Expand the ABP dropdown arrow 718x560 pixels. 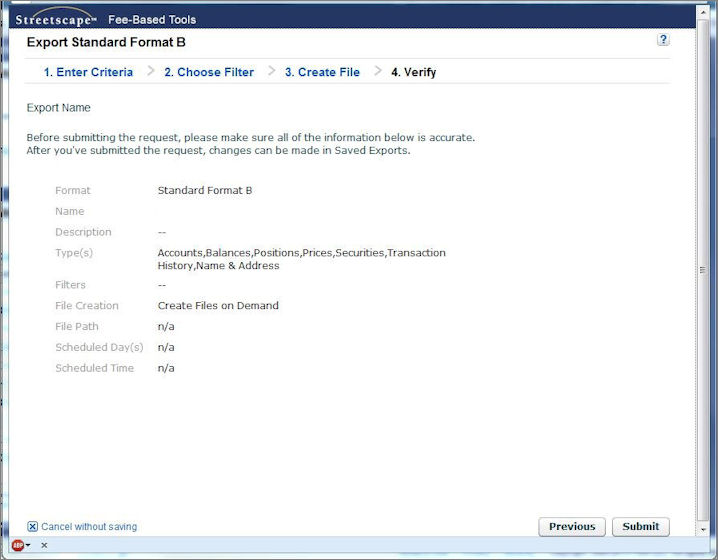coord(29,546)
